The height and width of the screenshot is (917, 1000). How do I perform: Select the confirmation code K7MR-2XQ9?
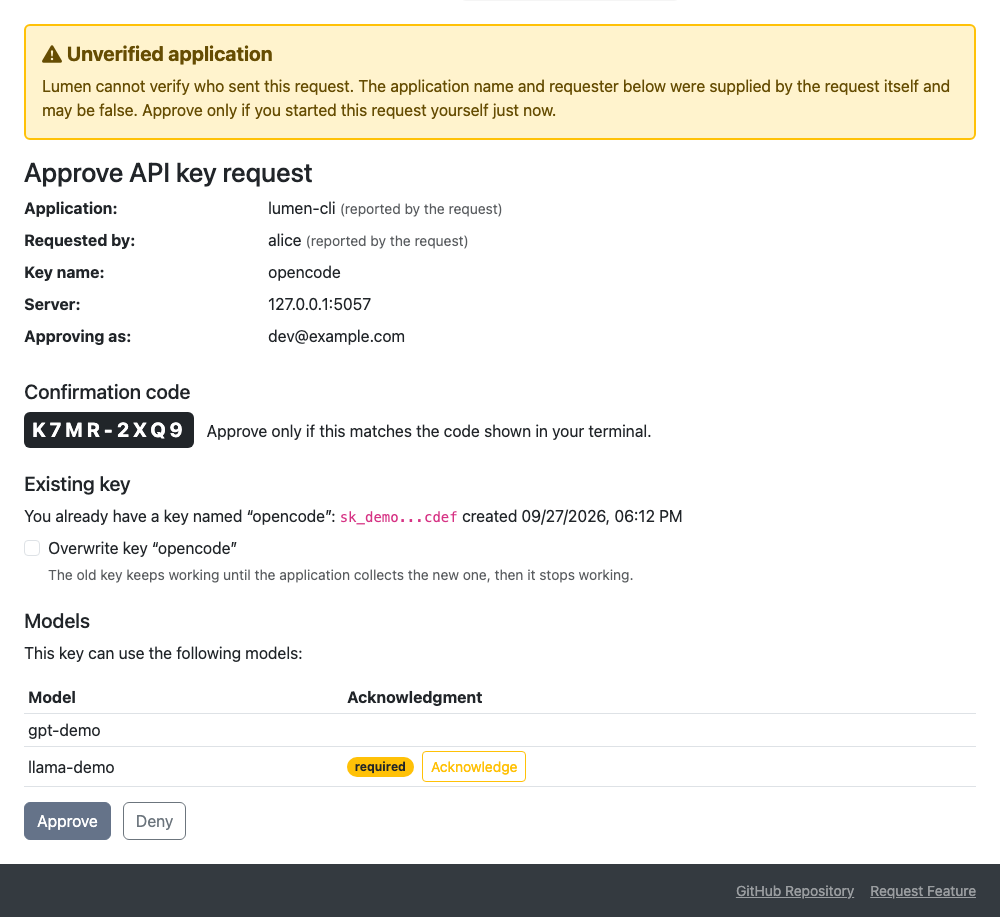click(x=109, y=430)
